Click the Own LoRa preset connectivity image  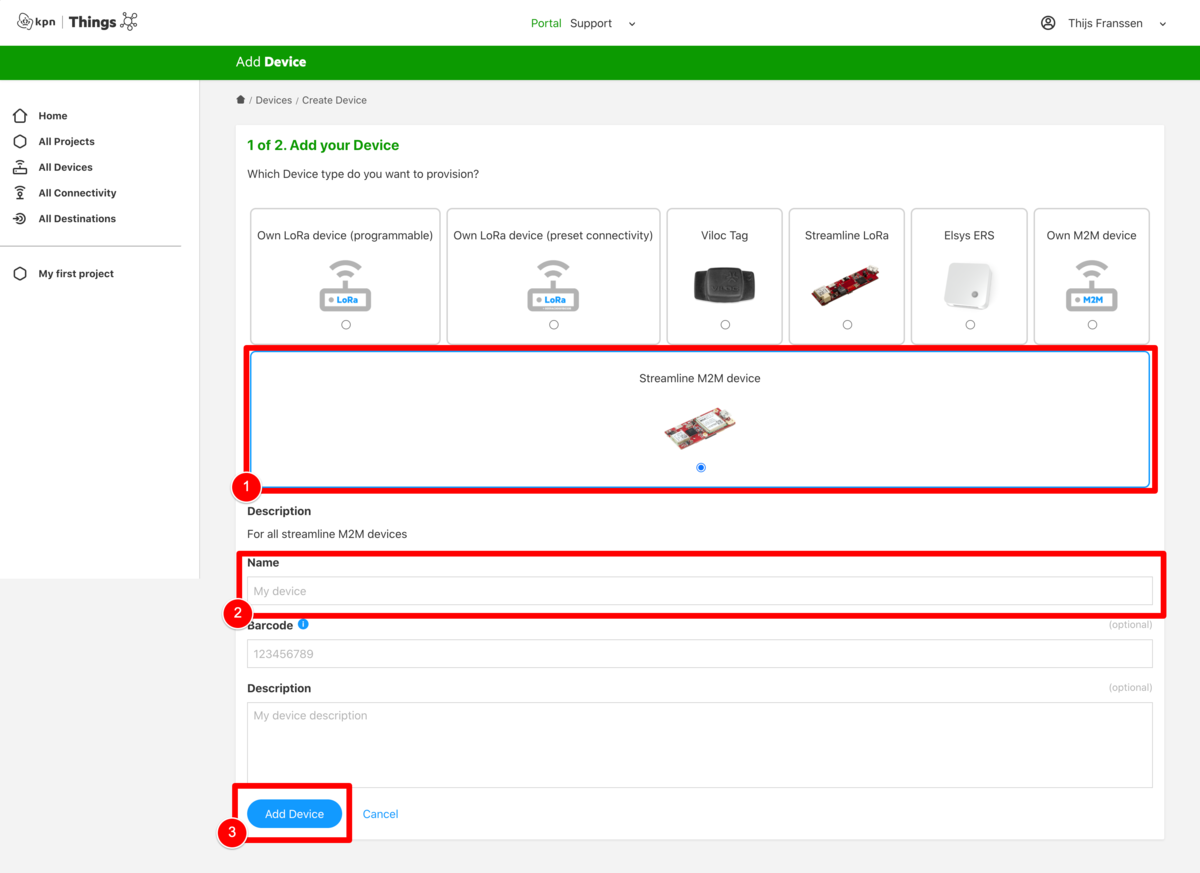[554, 286]
